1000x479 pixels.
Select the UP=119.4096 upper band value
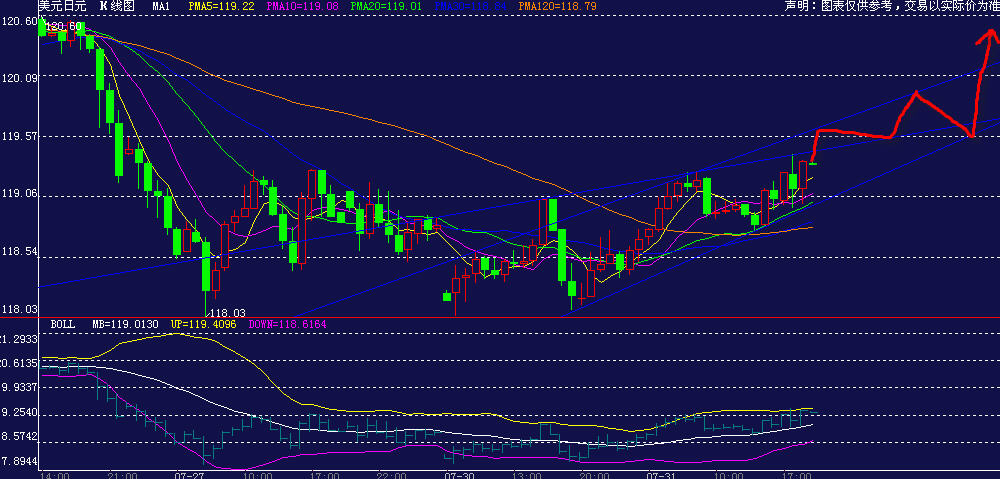click(x=203, y=324)
